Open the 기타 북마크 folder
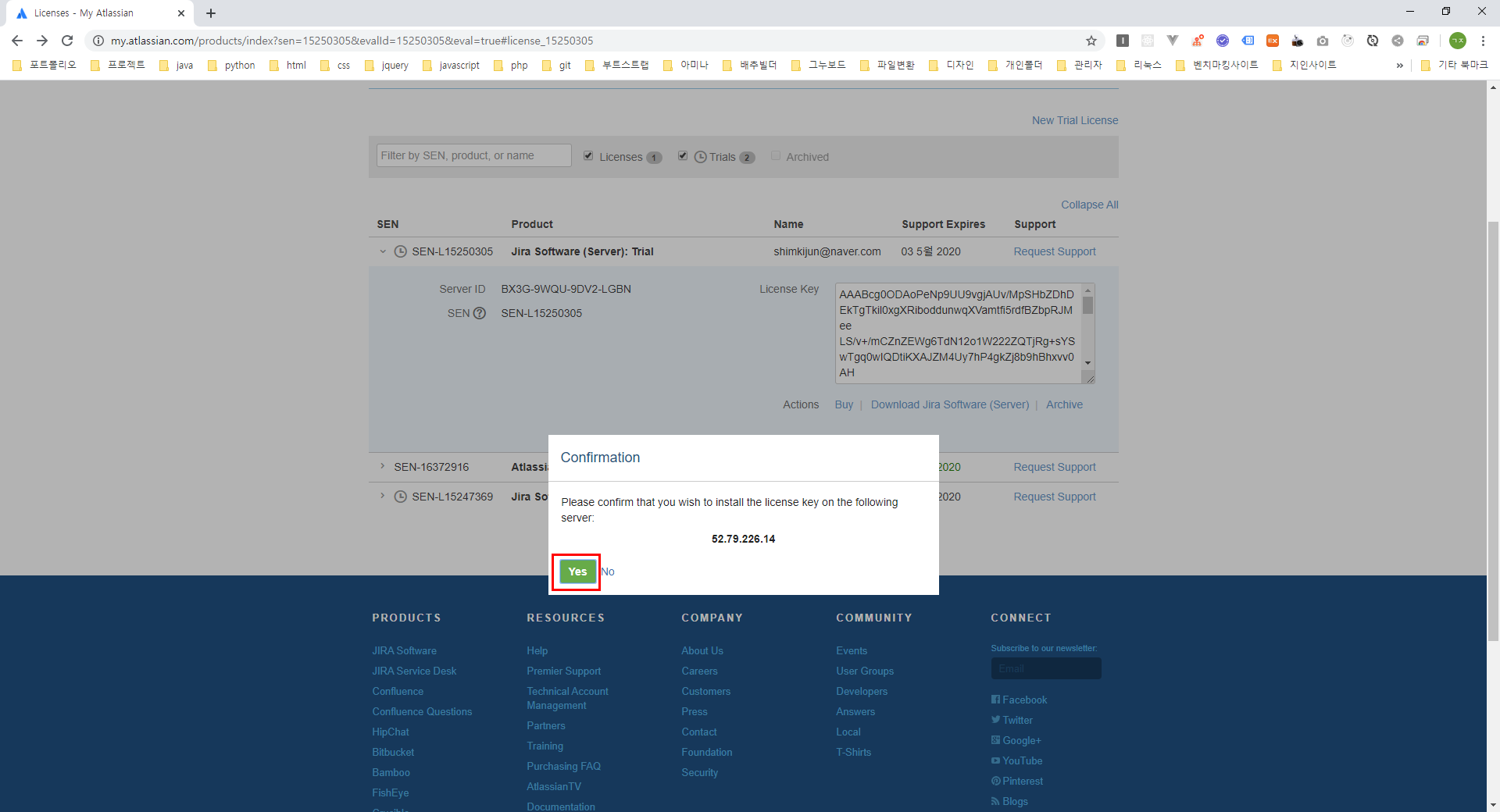The image size is (1500, 812). tap(1455, 66)
